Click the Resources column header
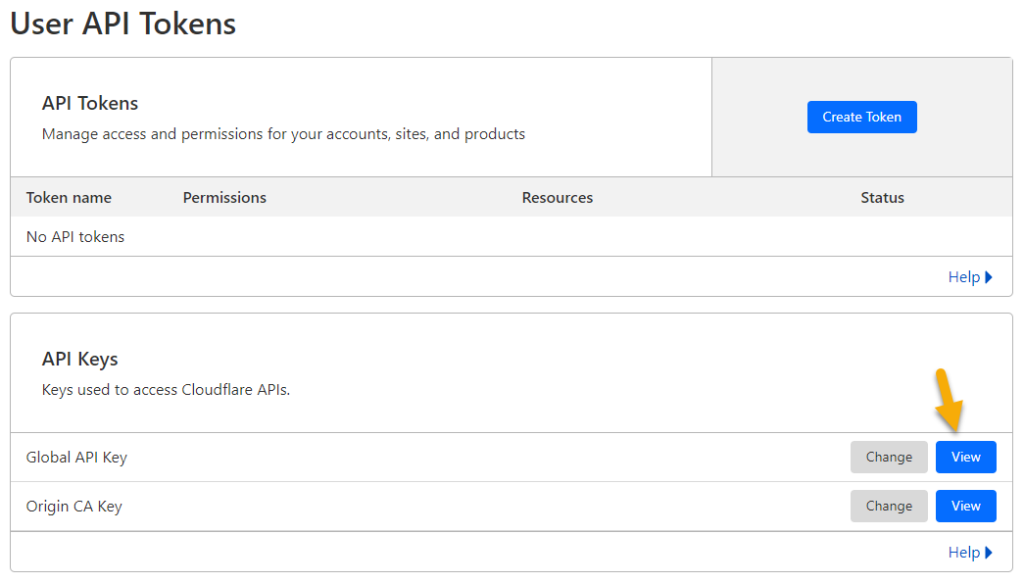This screenshot has height=583, width=1024. [x=557, y=198]
